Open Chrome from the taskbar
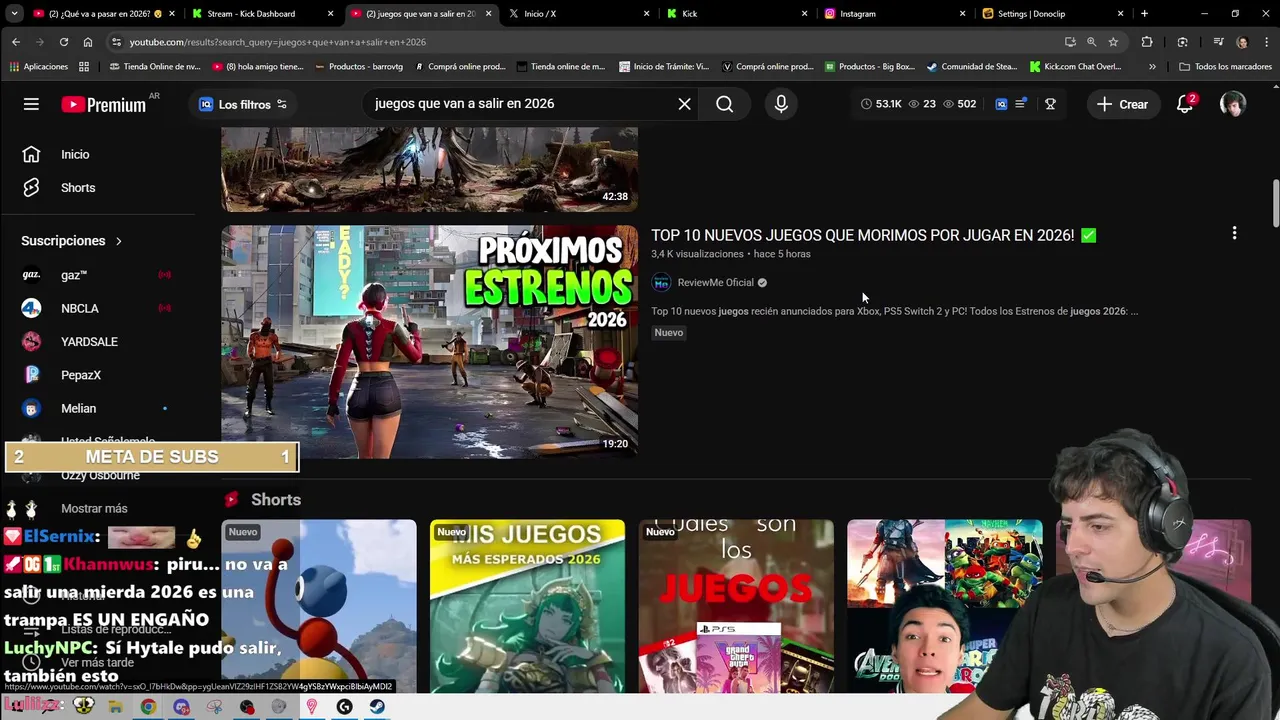The image size is (1280, 720). tap(148, 707)
